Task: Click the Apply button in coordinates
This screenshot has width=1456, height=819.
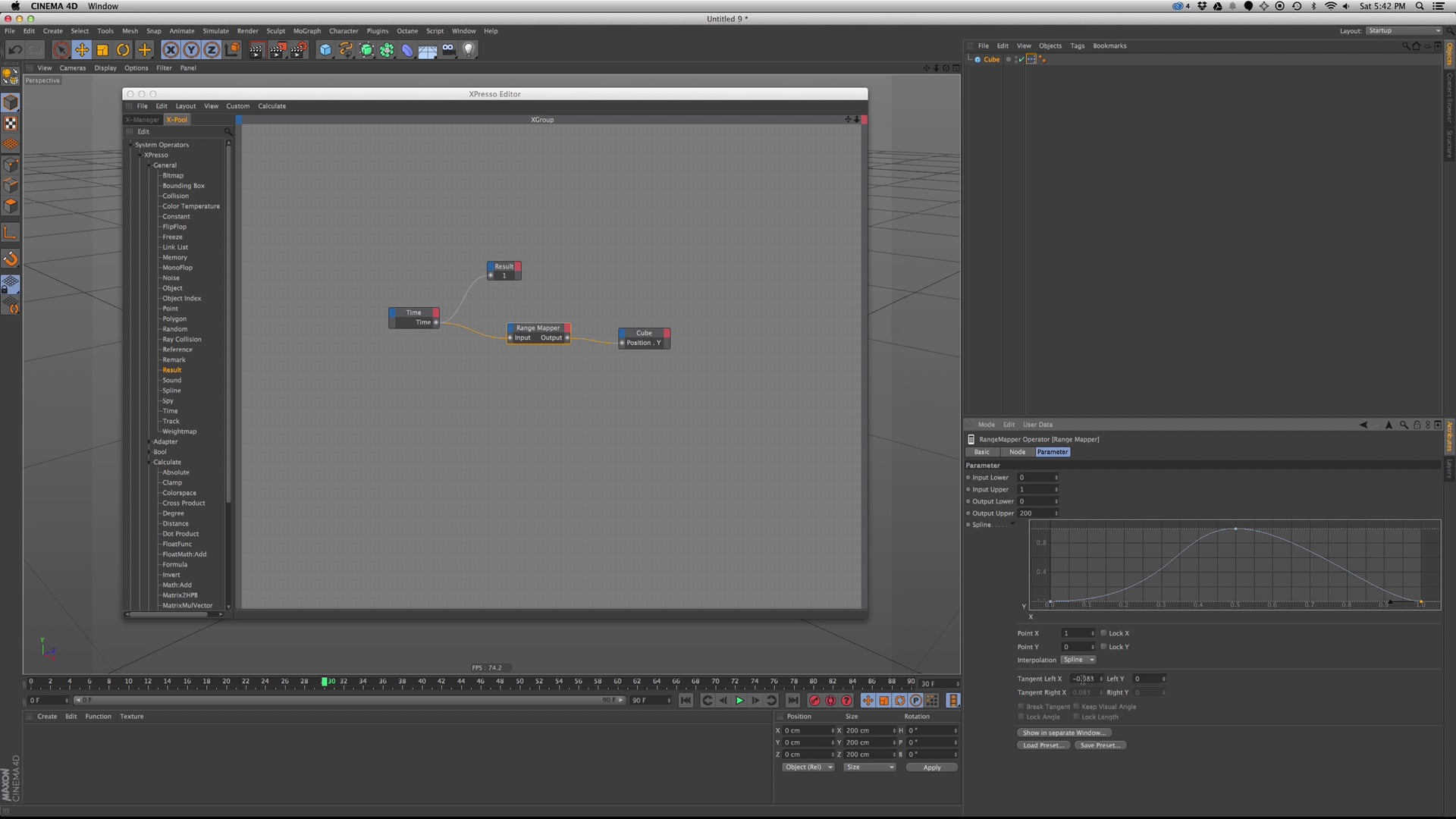Action: coord(932,767)
